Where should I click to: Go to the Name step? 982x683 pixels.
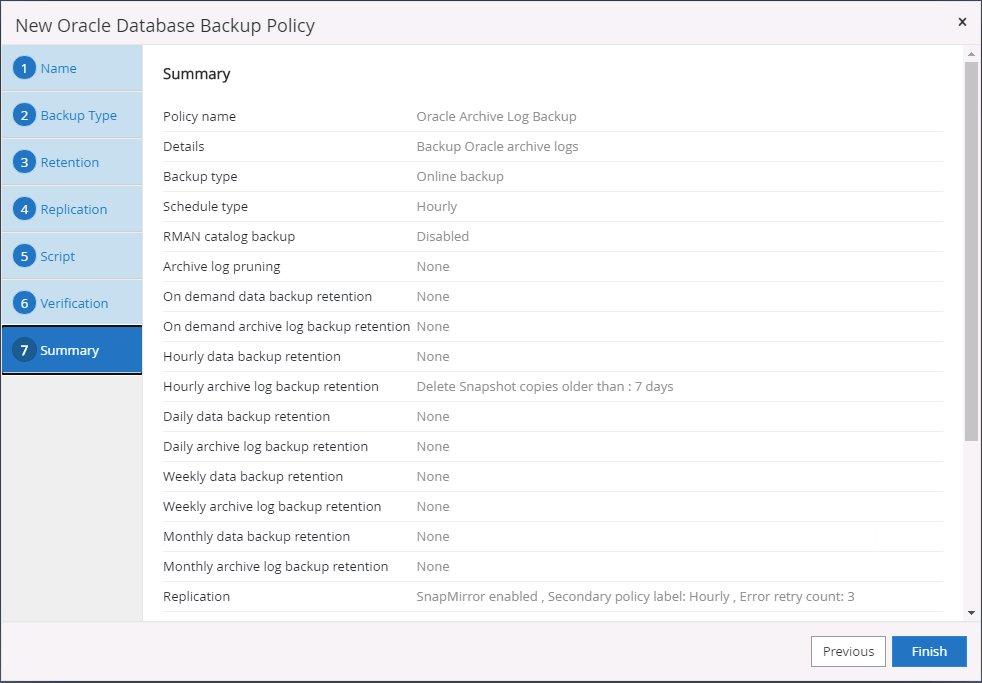(58, 68)
